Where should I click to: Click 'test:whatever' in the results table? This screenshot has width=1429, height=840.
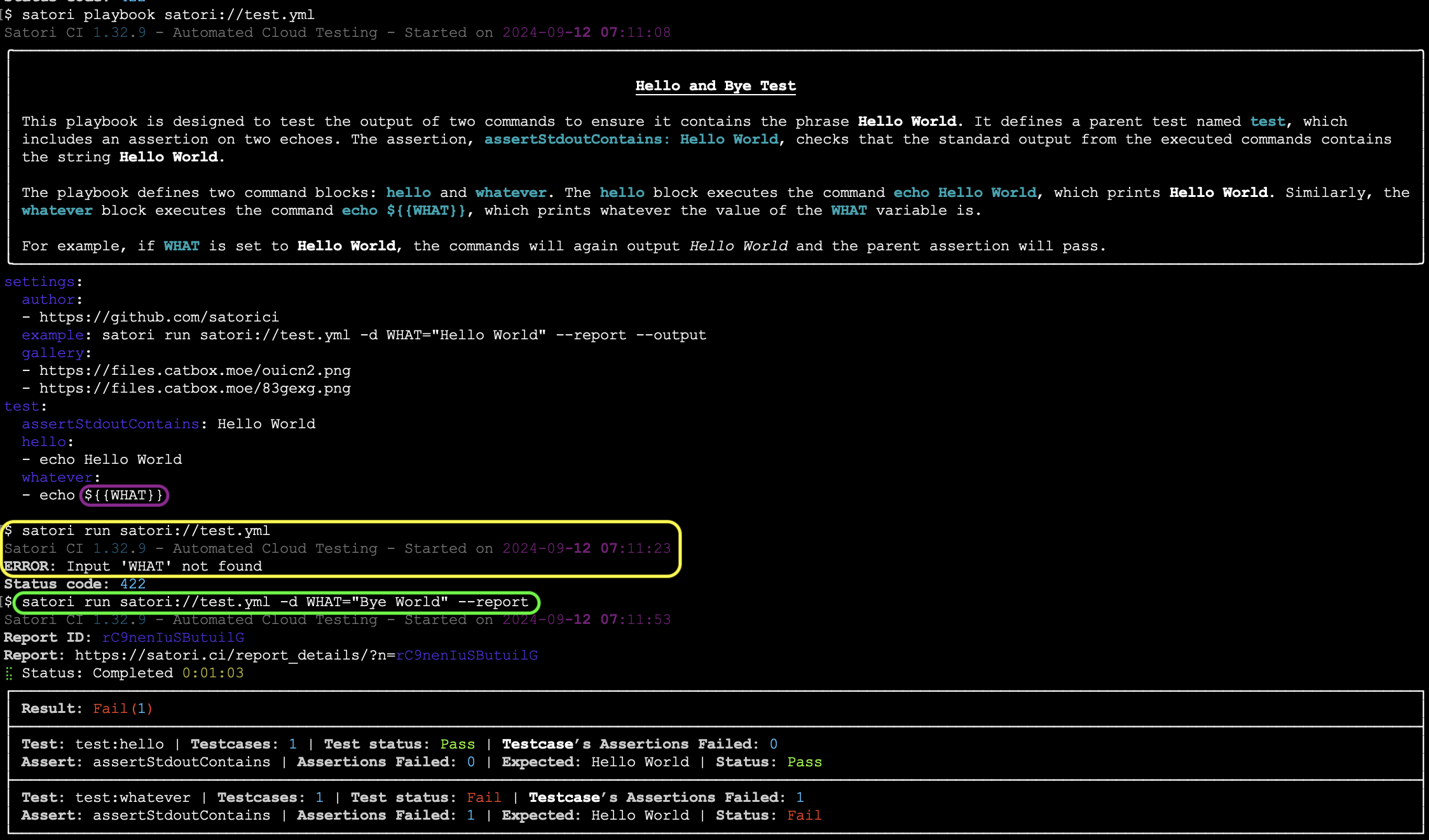(x=133, y=797)
